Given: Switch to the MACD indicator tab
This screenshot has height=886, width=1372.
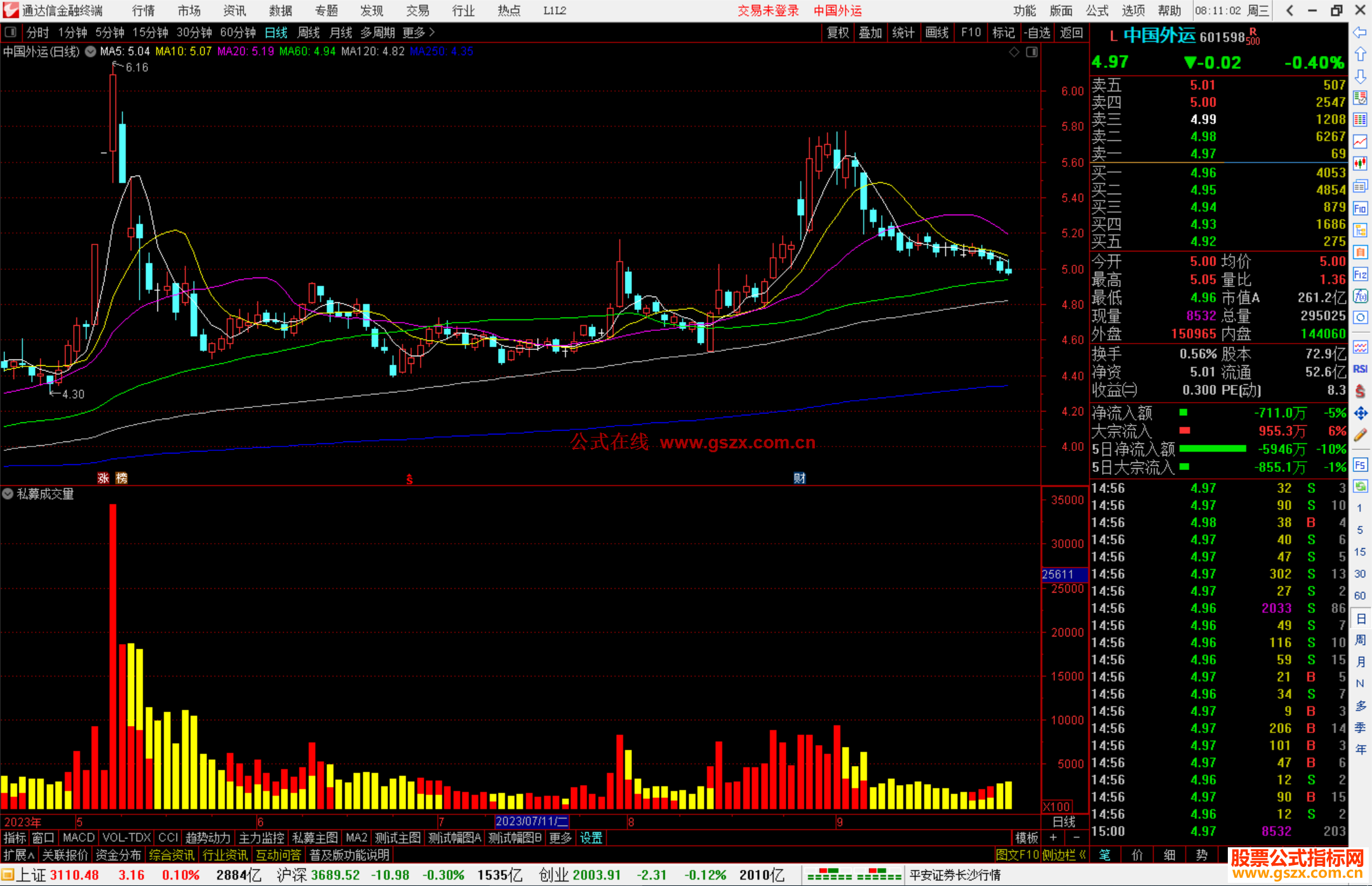Looking at the screenshot, I should (79, 838).
